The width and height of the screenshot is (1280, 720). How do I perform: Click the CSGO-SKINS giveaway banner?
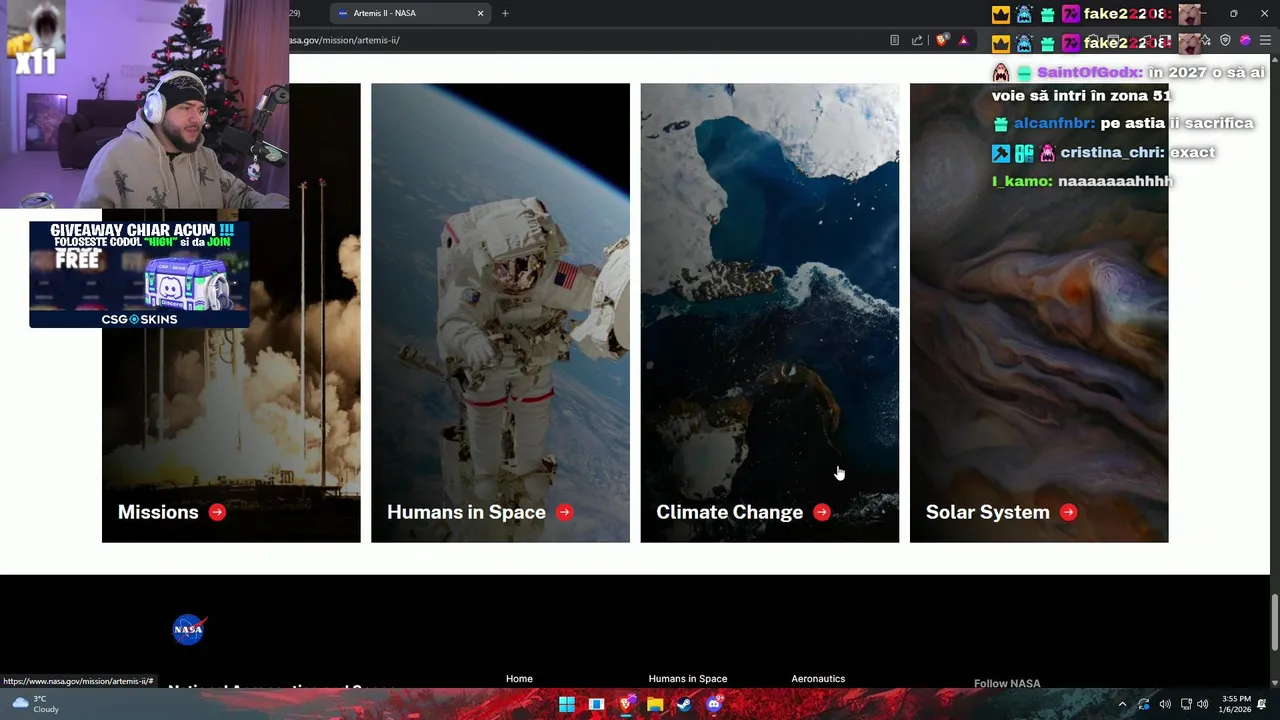pos(139,274)
